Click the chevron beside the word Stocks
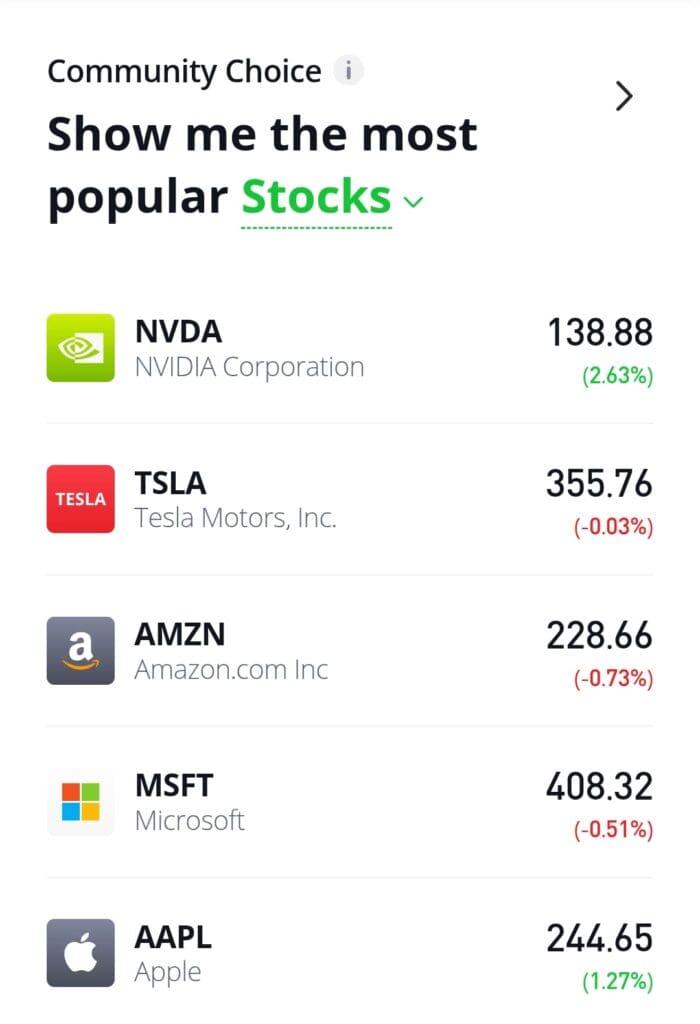Screen dimensions: 700x1024 (412, 200)
